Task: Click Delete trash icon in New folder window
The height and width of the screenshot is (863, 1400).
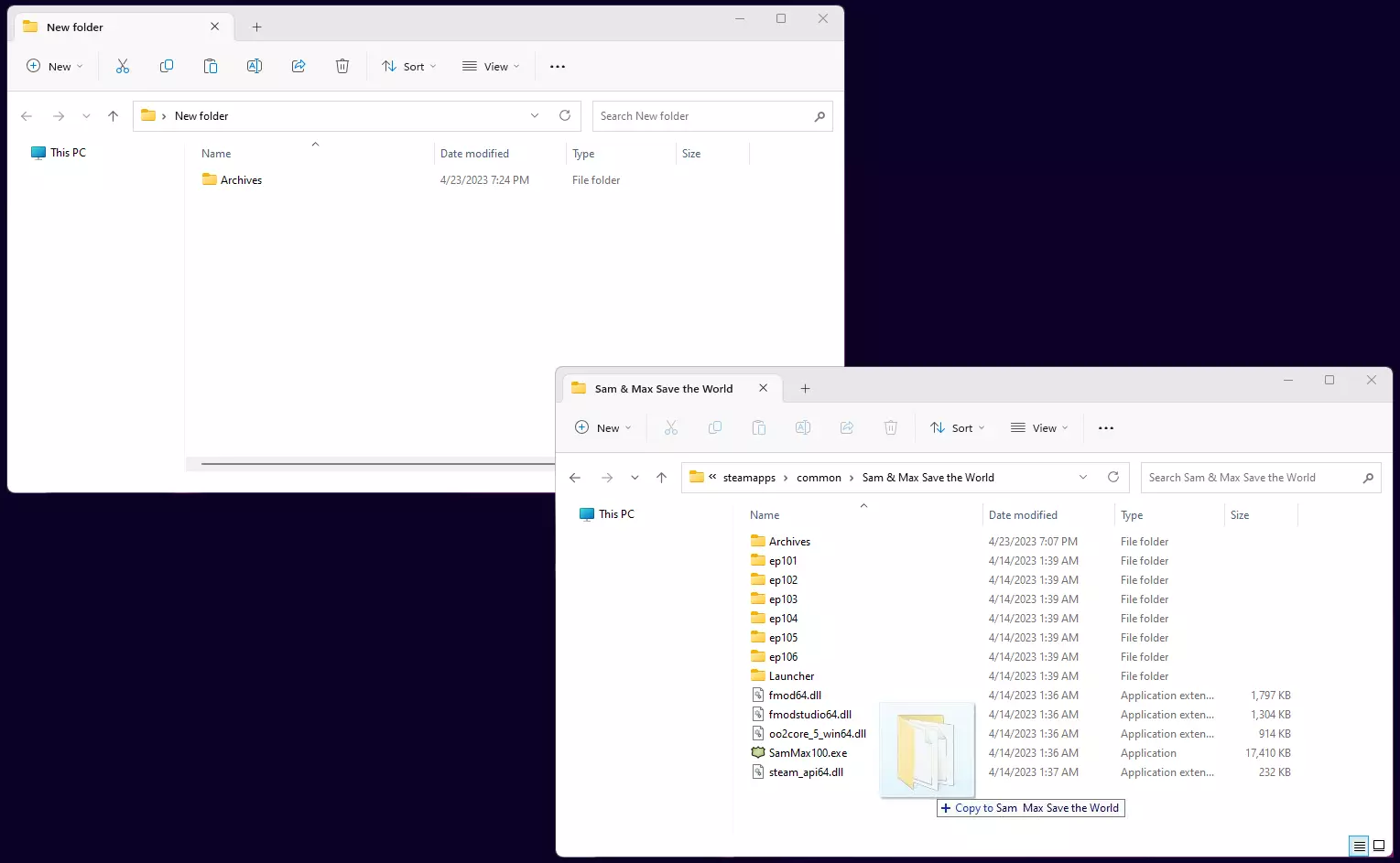Action: click(x=342, y=66)
